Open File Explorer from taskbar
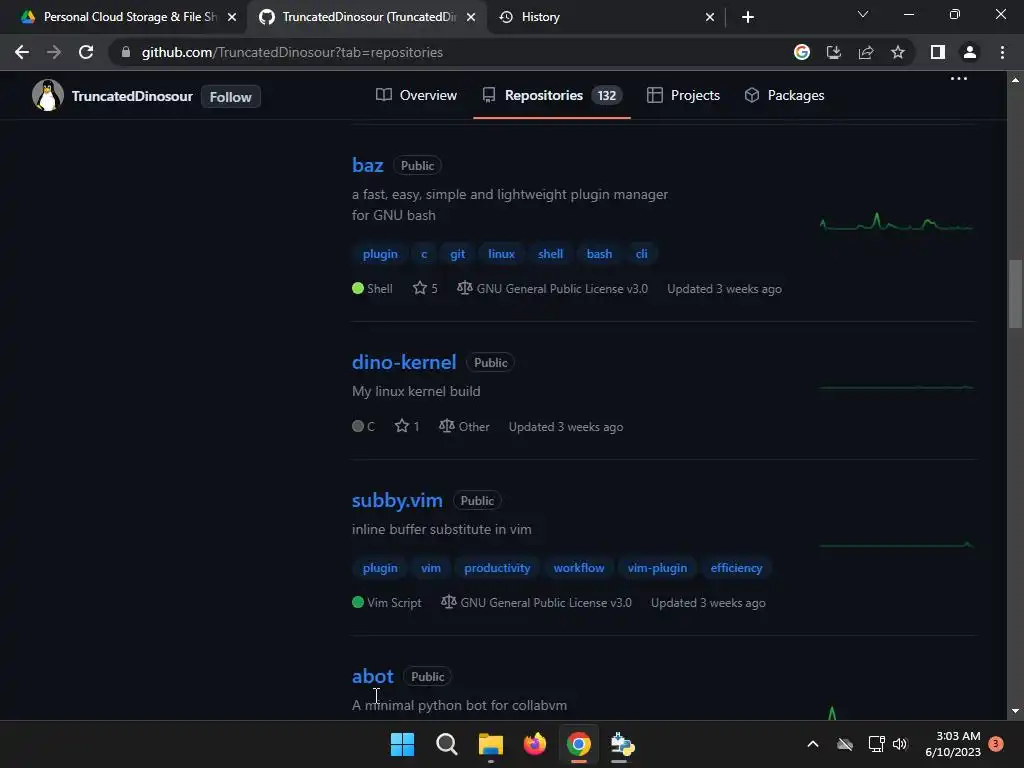1024x768 pixels. 490,744
